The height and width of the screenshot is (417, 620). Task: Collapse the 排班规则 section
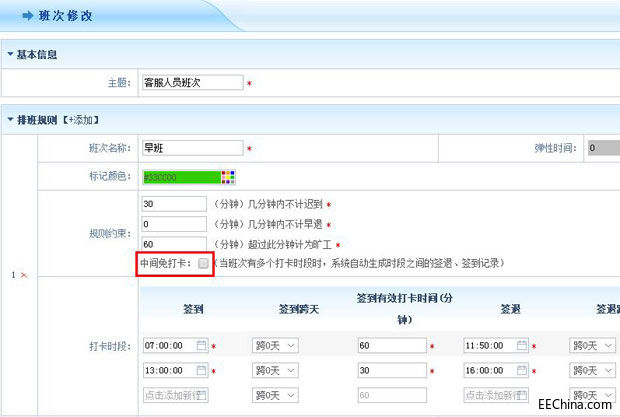(11, 119)
